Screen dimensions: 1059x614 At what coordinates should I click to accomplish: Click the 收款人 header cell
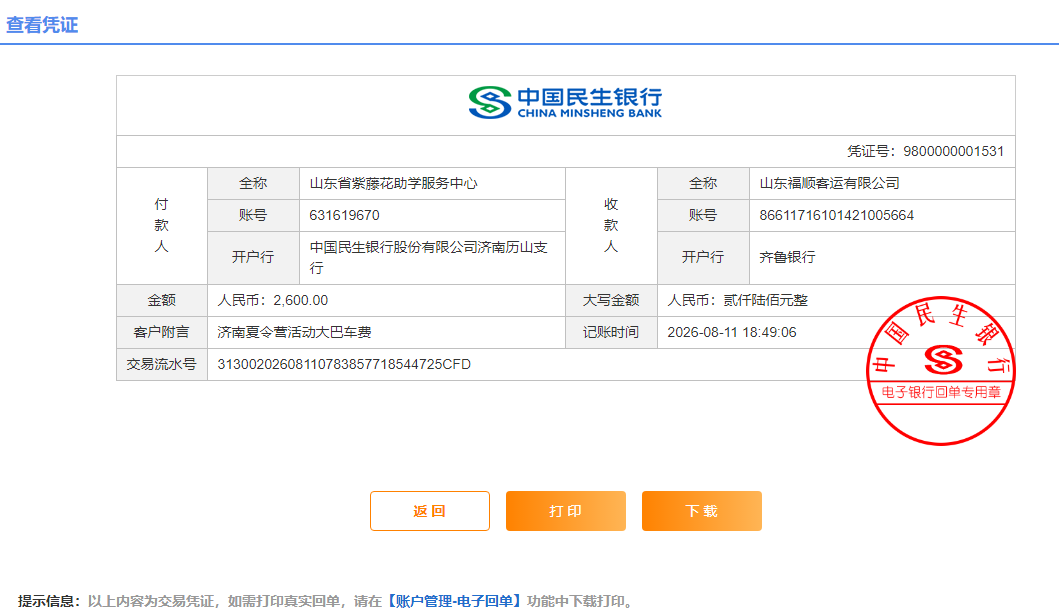click(x=611, y=226)
